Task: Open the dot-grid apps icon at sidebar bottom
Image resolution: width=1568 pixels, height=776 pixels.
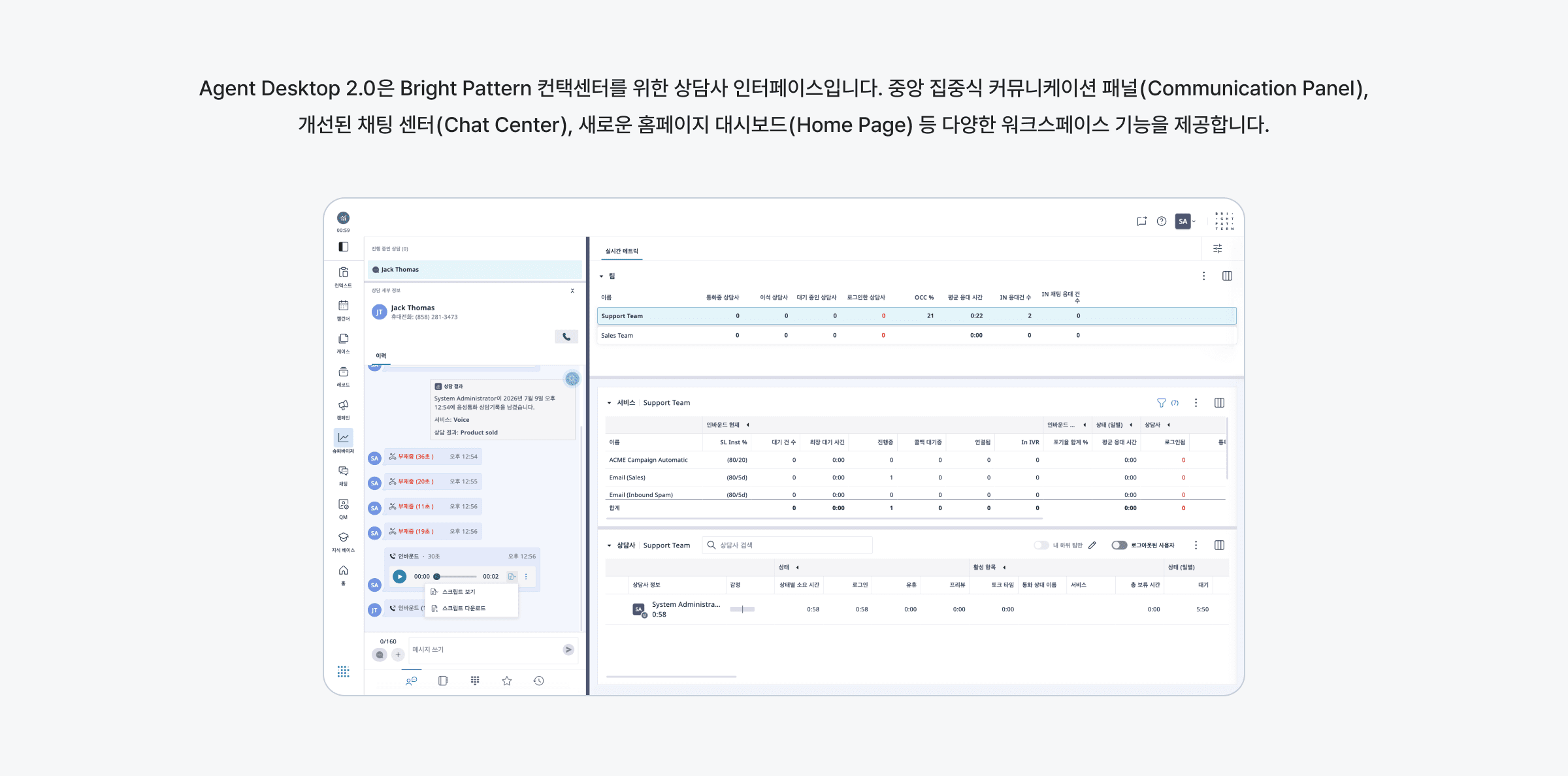Action: tap(343, 671)
